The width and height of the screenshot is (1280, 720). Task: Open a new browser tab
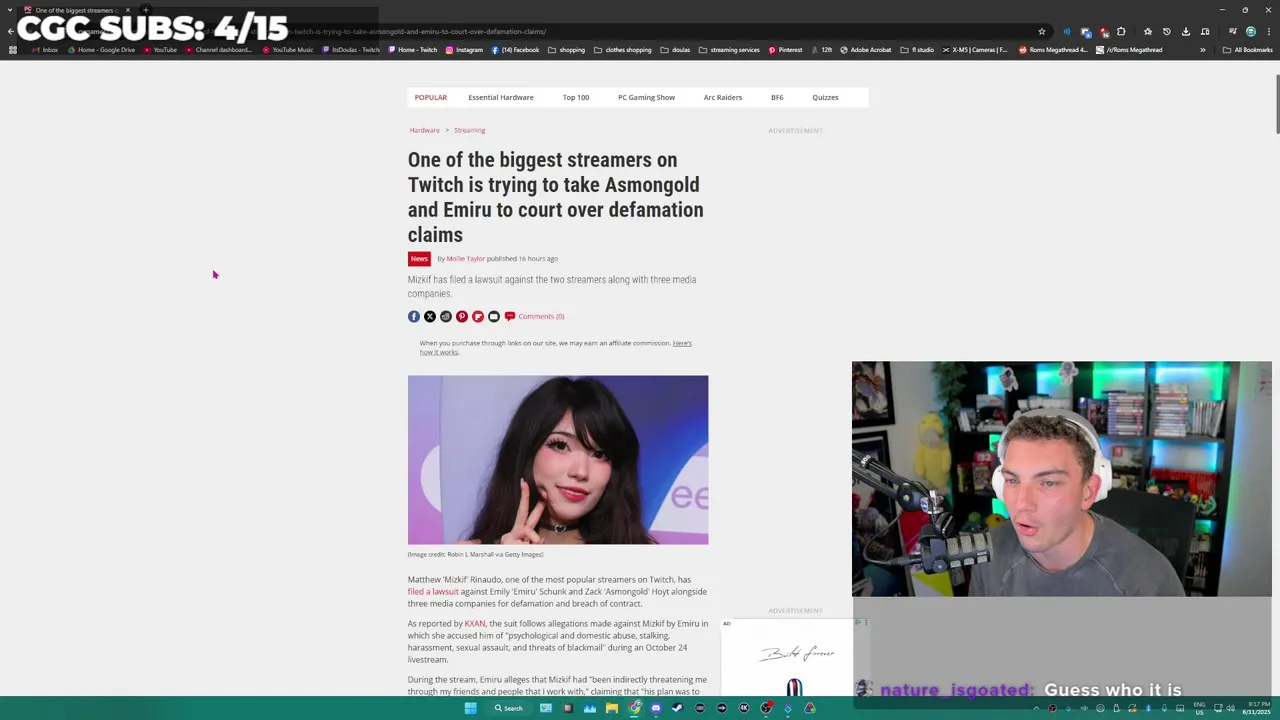pyautogui.click(x=145, y=10)
